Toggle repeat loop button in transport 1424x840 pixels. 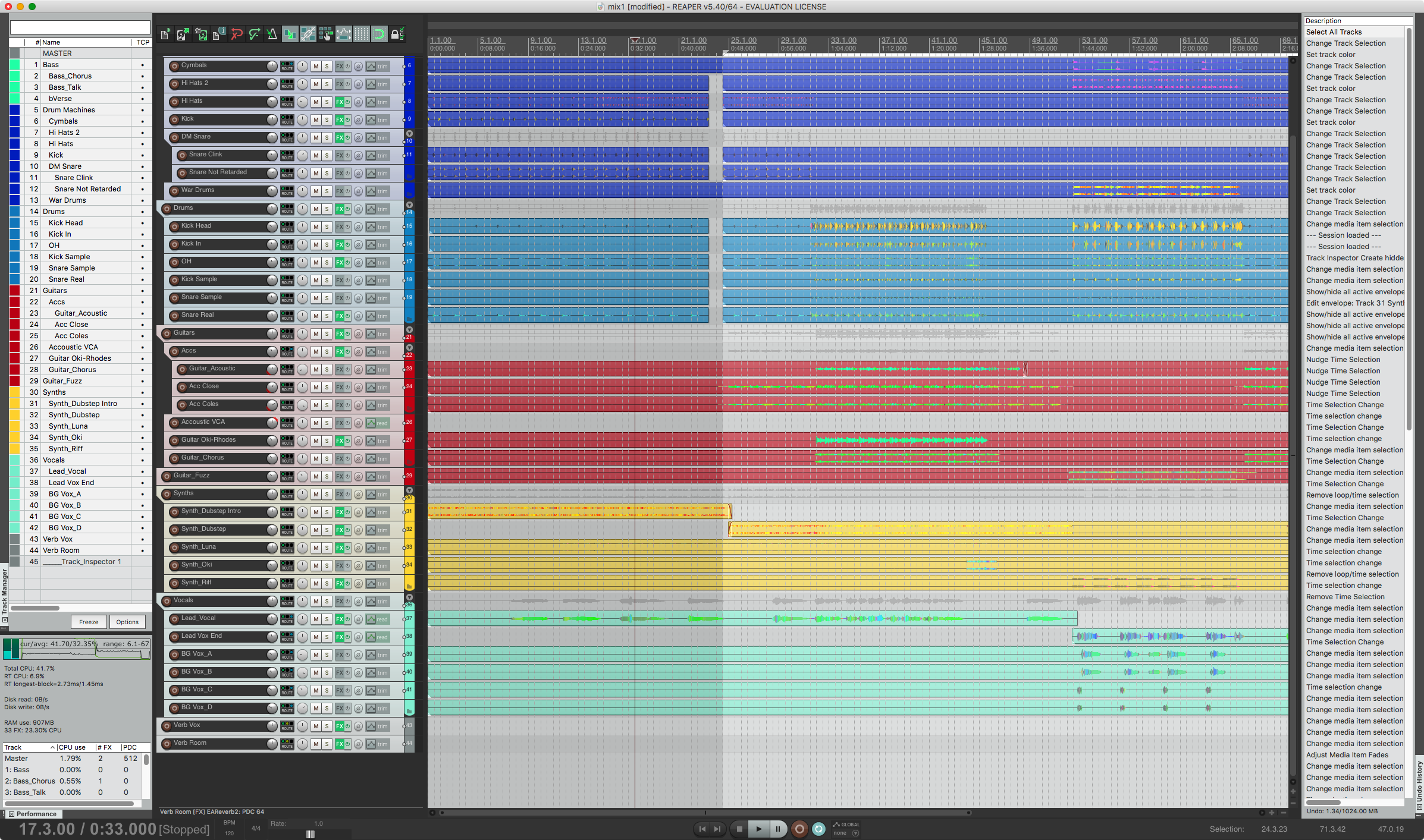click(818, 829)
